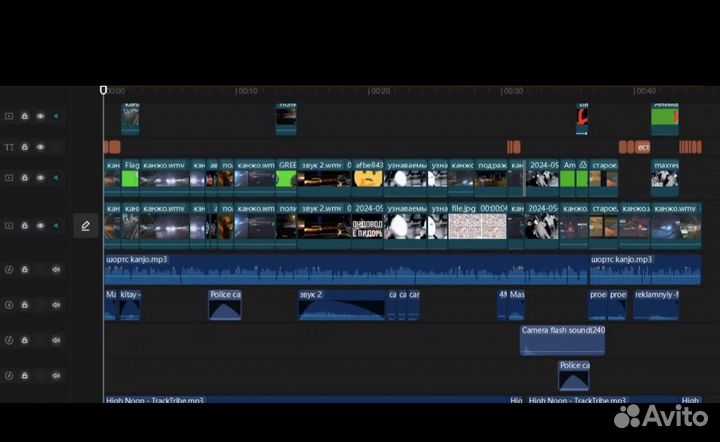Image resolution: width=720 pixels, height=442 pixels.
Task: Mute the main video track's original audio
Action: (x=56, y=226)
